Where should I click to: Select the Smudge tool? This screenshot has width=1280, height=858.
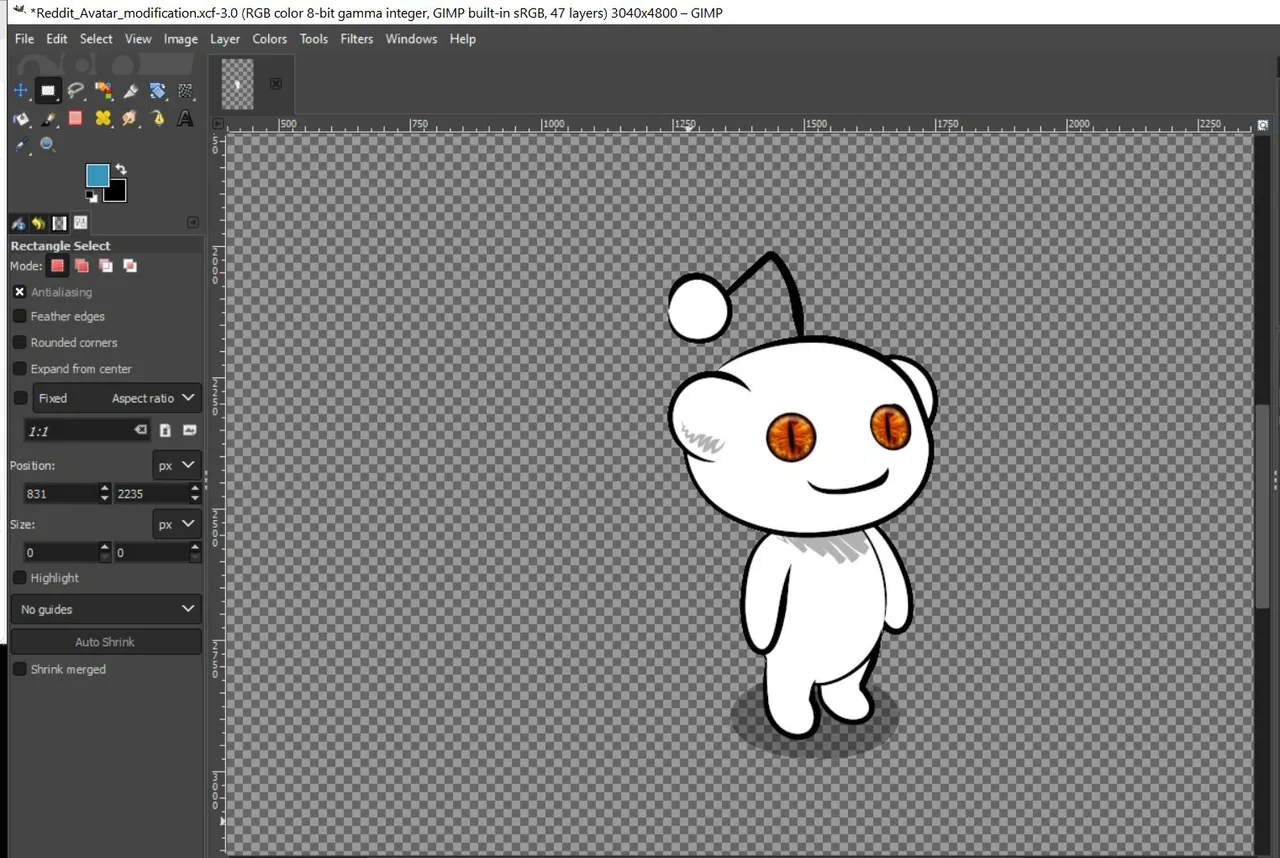click(130, 118)
